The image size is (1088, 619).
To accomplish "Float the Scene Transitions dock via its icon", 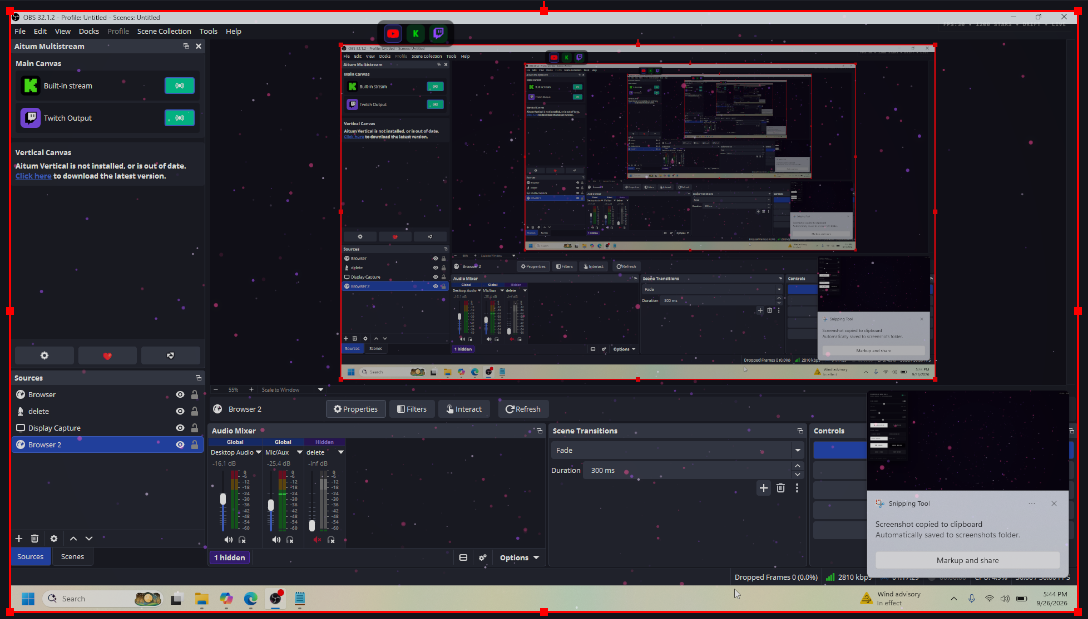I will click(801, 431).
